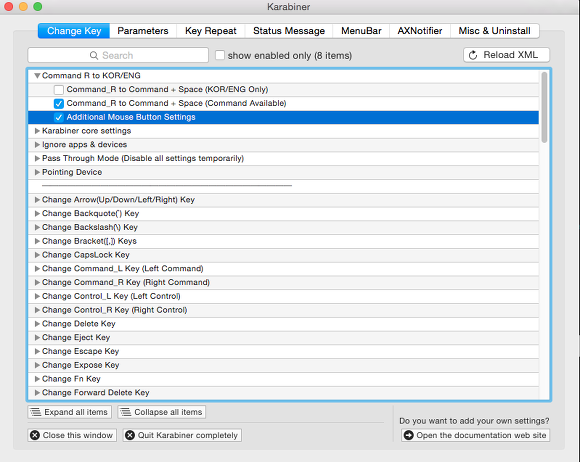Expand Change Delete Key
Viewport: 580px width, 462px height.
(x=37, y=324)
